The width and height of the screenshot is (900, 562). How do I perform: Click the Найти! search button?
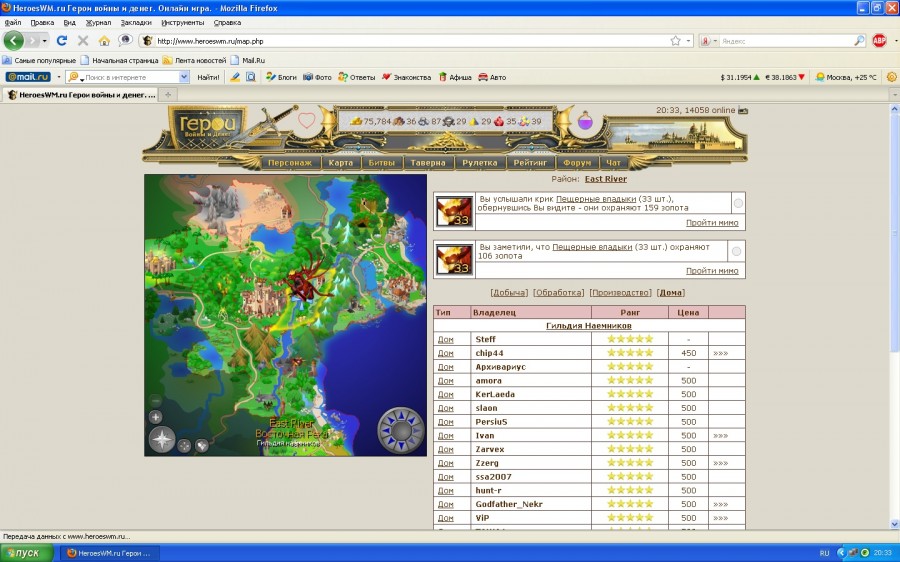[x=208, y=77]
